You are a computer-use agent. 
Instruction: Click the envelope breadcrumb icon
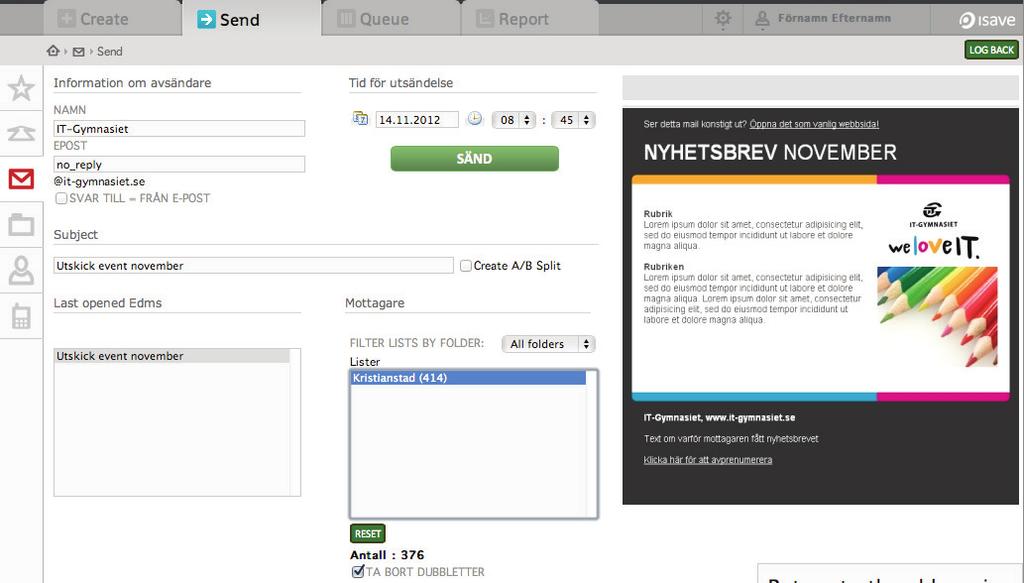pos(78,52)
